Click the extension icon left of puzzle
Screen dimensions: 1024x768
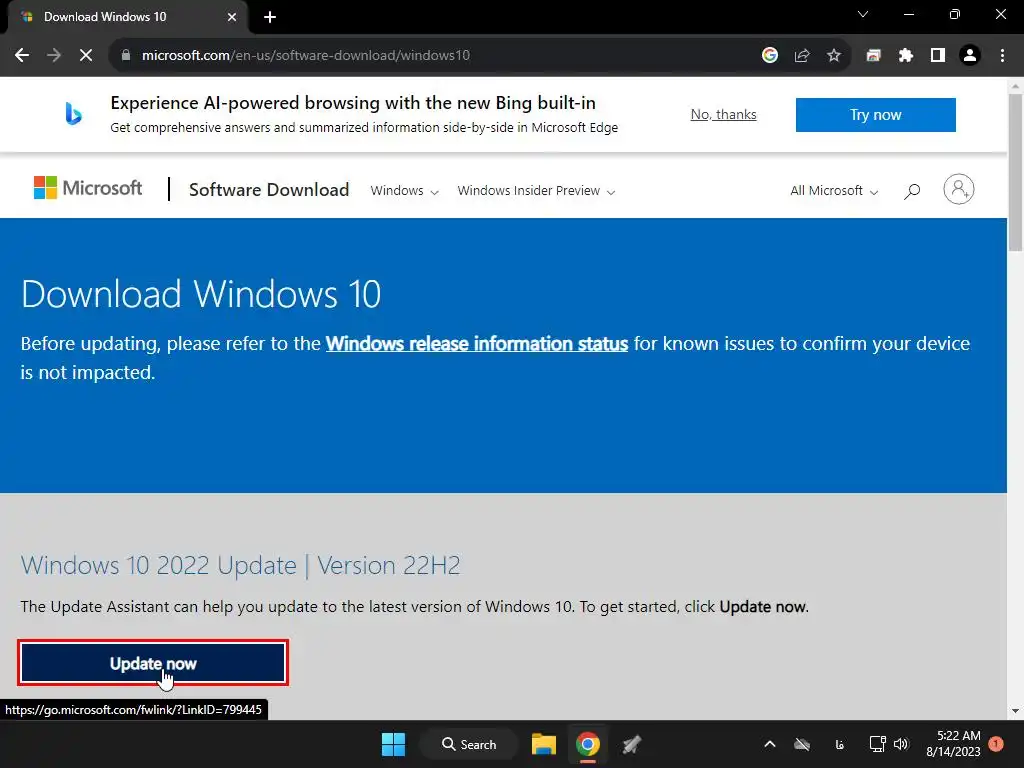[x=874, y=56]
